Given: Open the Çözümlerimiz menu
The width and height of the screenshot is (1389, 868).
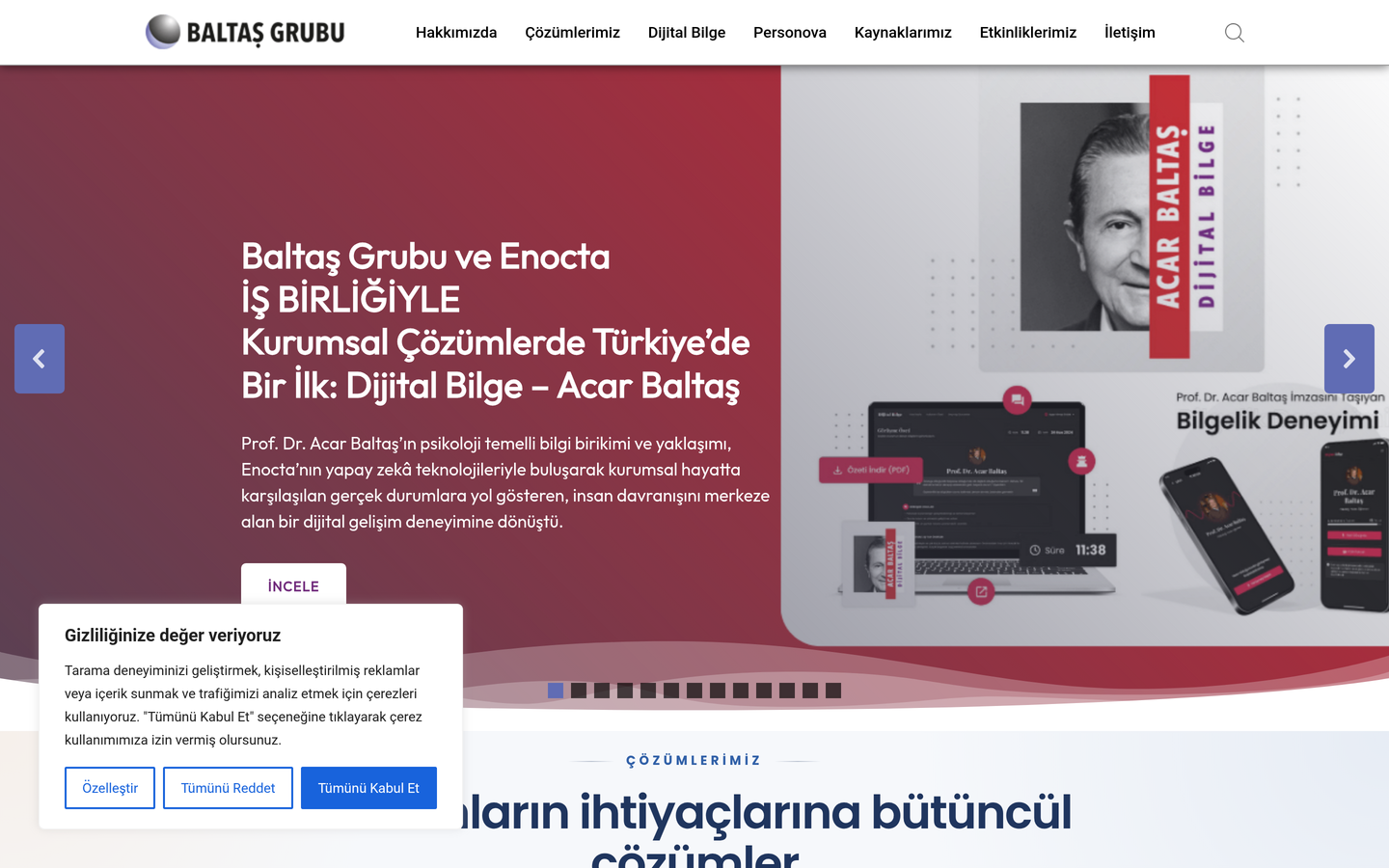Looking at the screenshot, I should [573, 33].
